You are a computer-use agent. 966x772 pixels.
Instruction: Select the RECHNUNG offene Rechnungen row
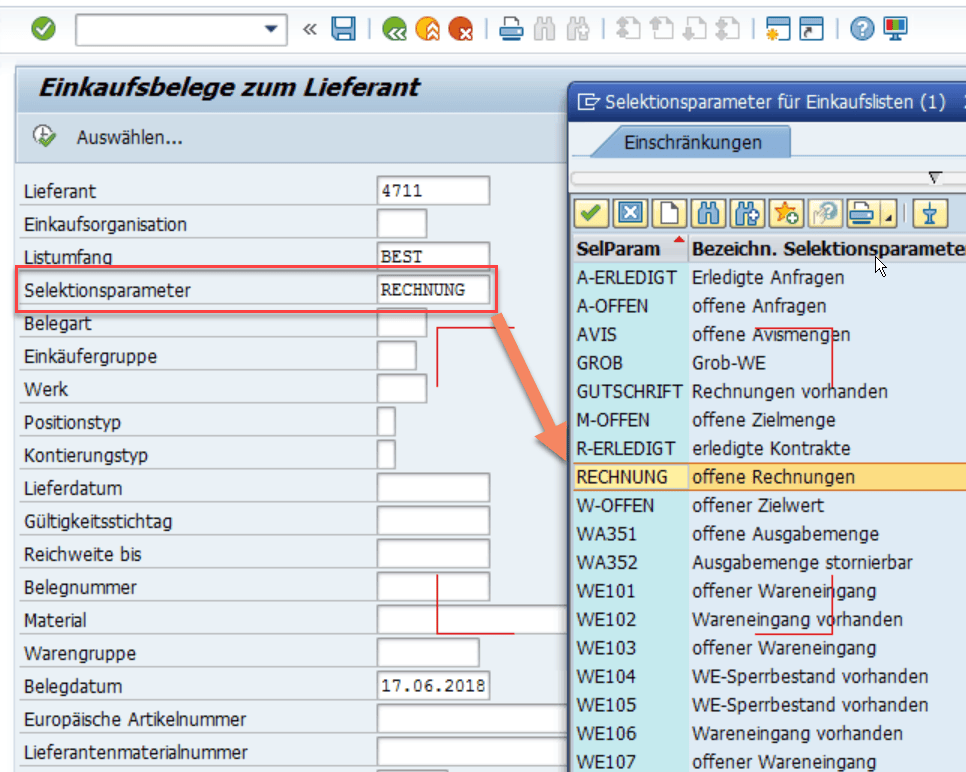(769, 477)
